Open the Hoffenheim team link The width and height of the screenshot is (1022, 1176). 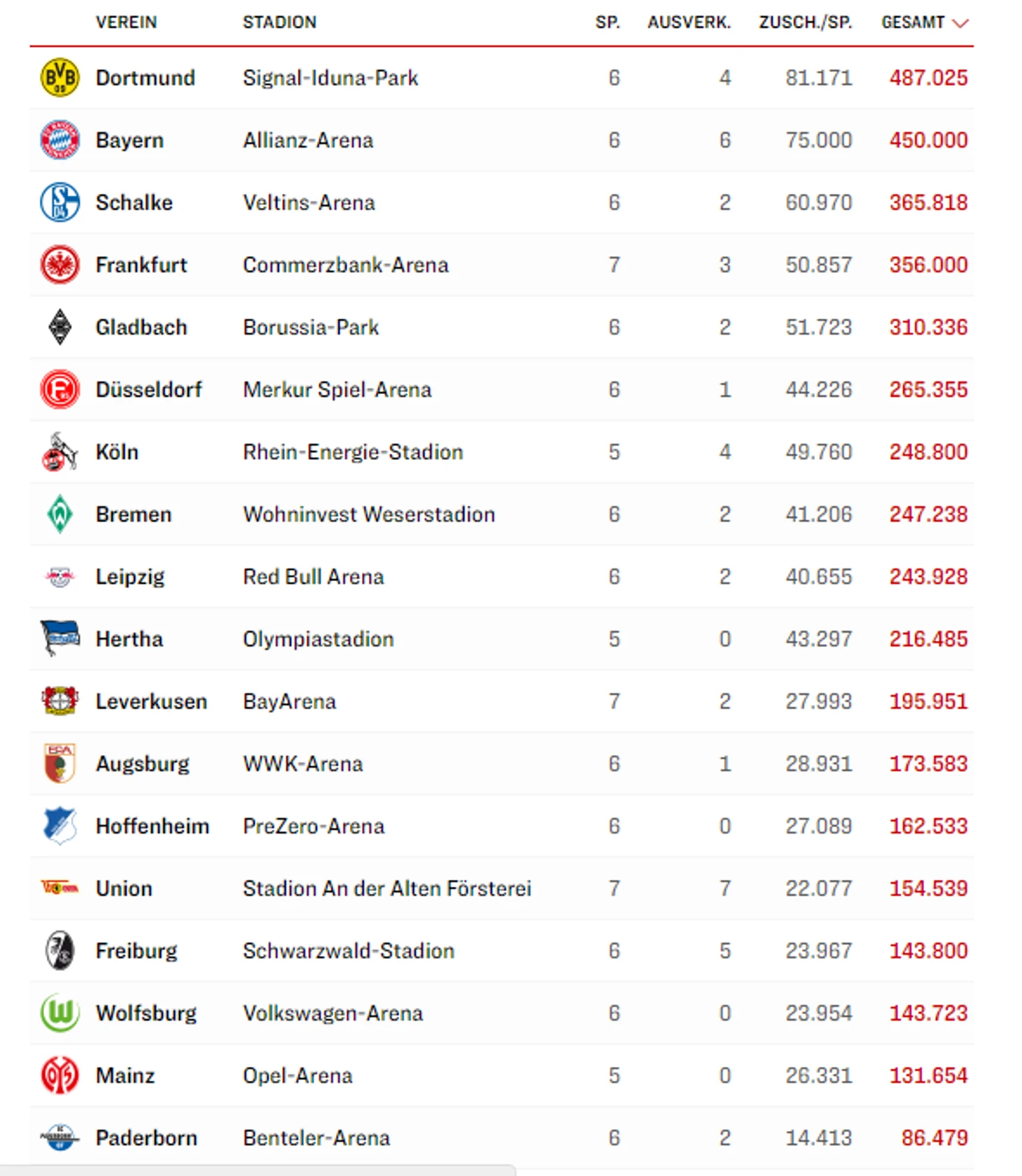153,826
